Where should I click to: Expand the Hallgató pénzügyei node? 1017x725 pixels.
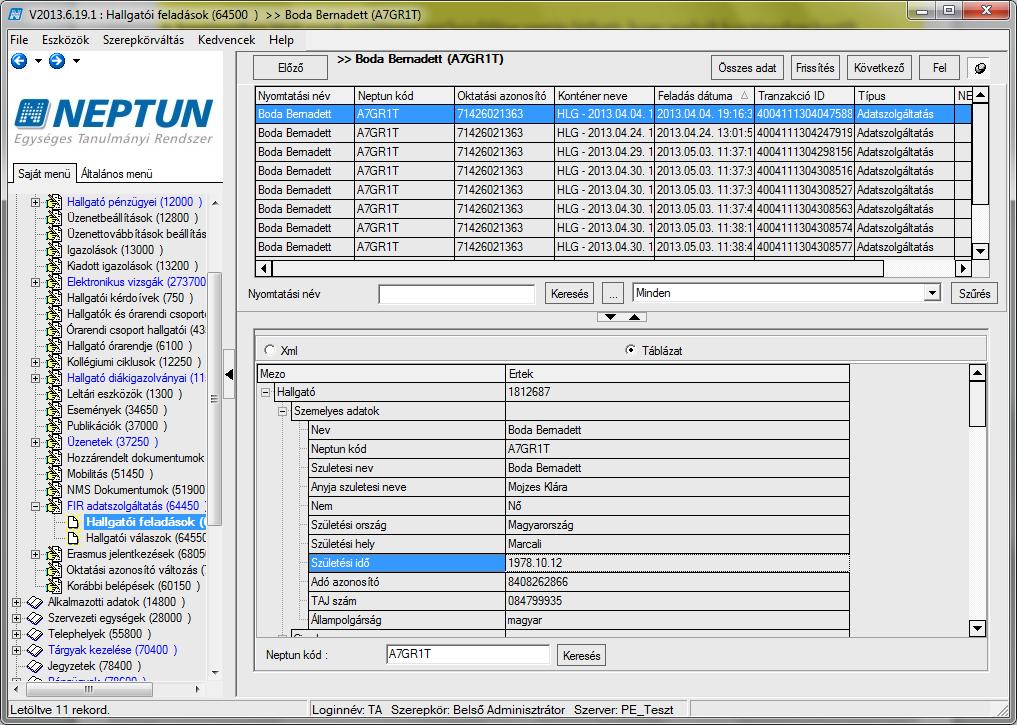(36, 202)
